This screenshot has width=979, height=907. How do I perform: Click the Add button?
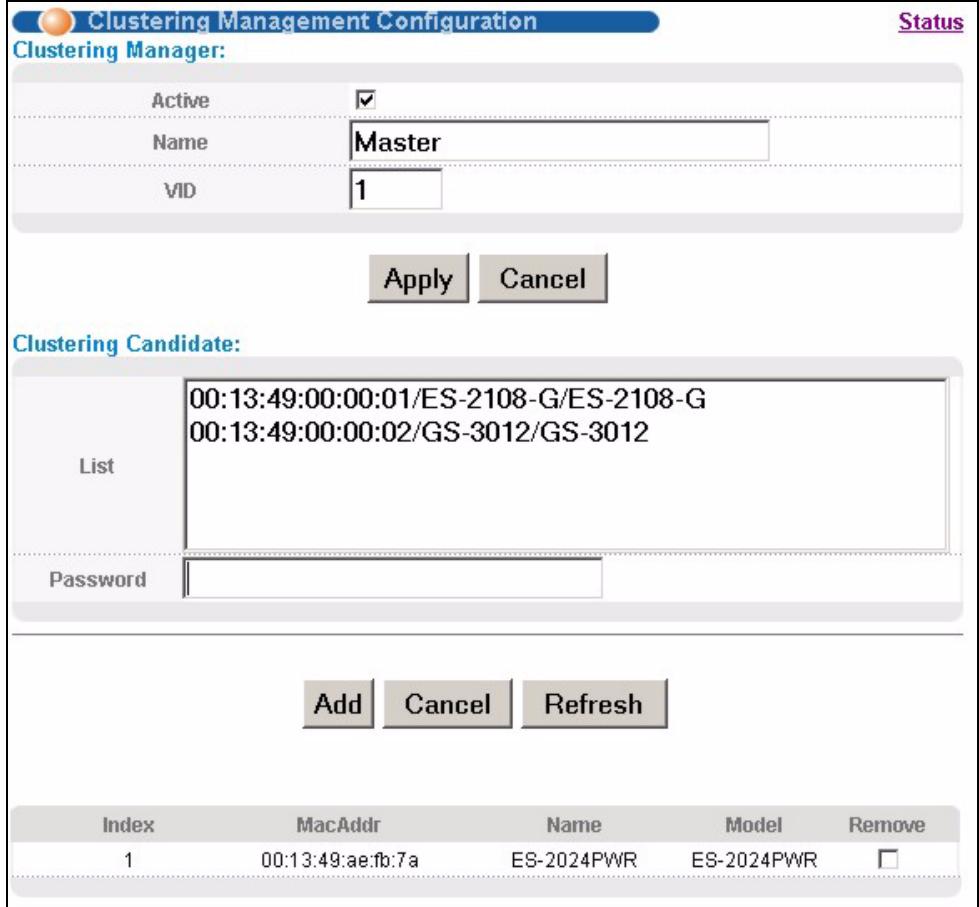click(x=338, y=704)
